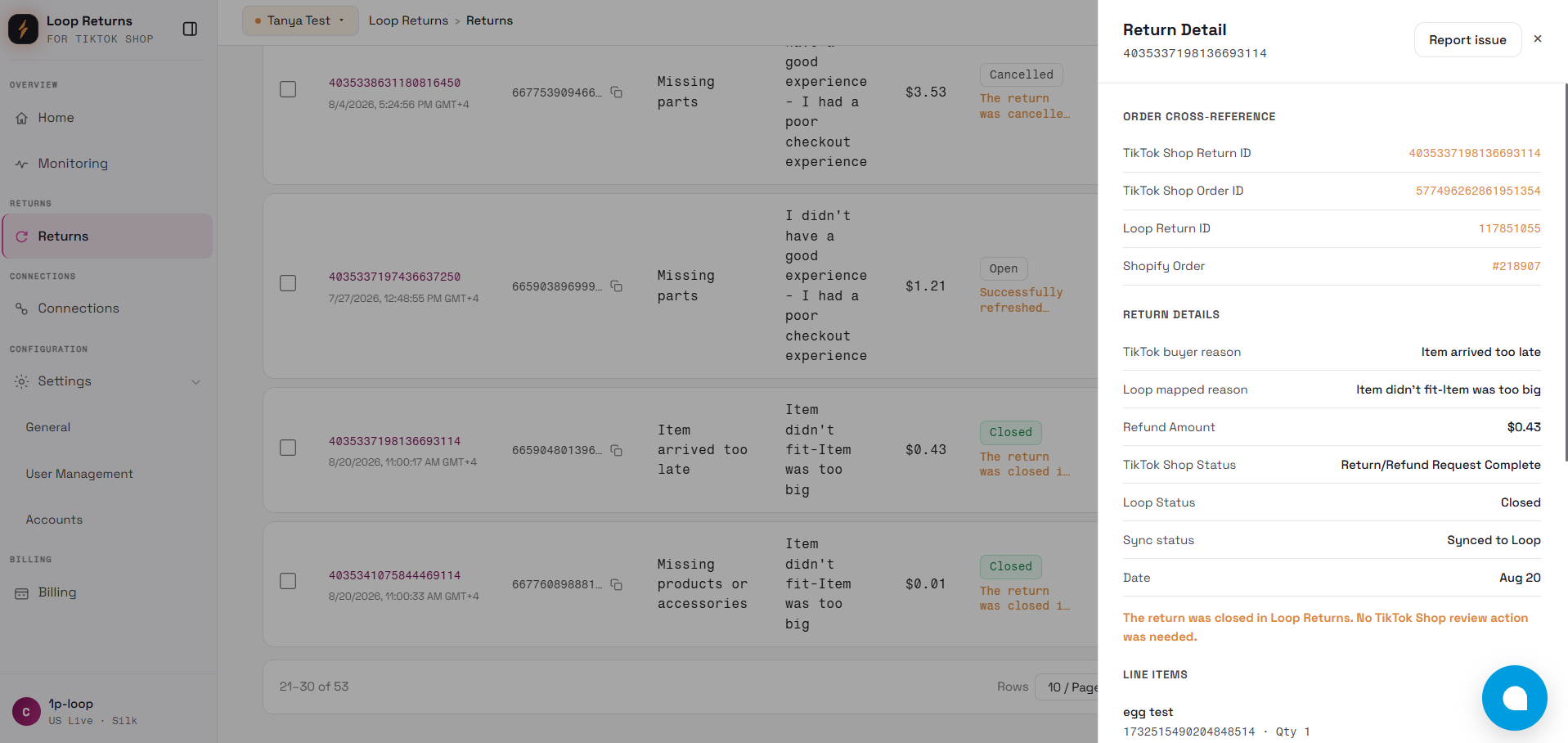This screenshot has width=1568, height=743.
Task: Click the Monitoring pulse icon
Action: click(x=22, y=164)
